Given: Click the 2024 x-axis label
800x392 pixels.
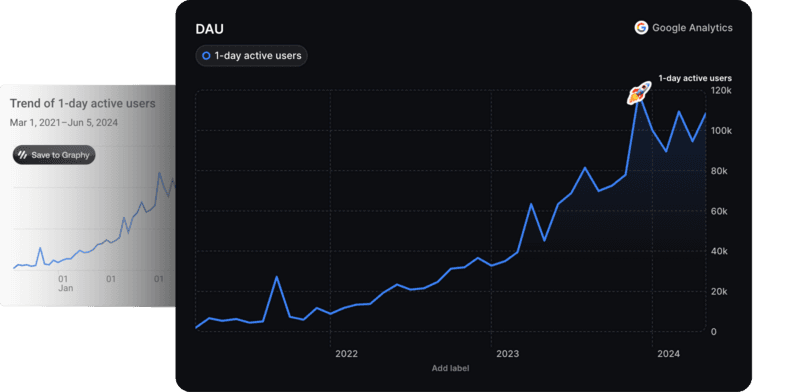Looking at the screenshot, I should [668, 354].
